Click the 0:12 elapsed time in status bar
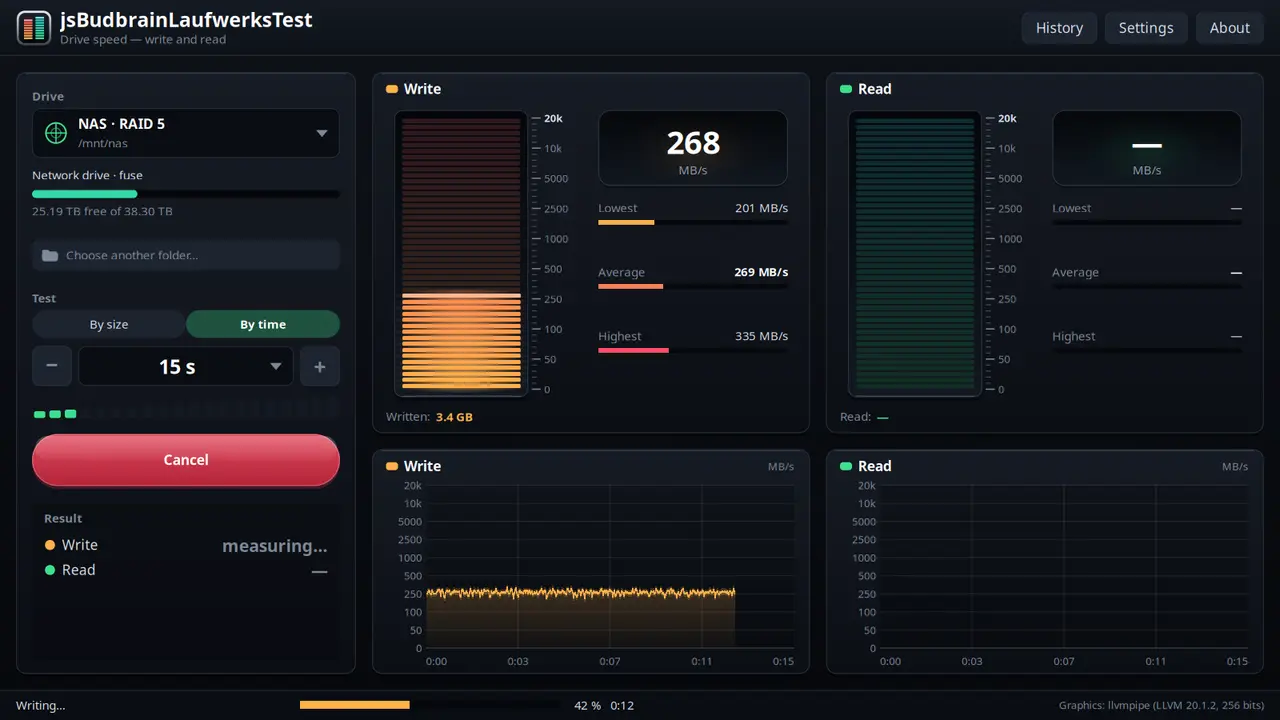 click(622, 706)
